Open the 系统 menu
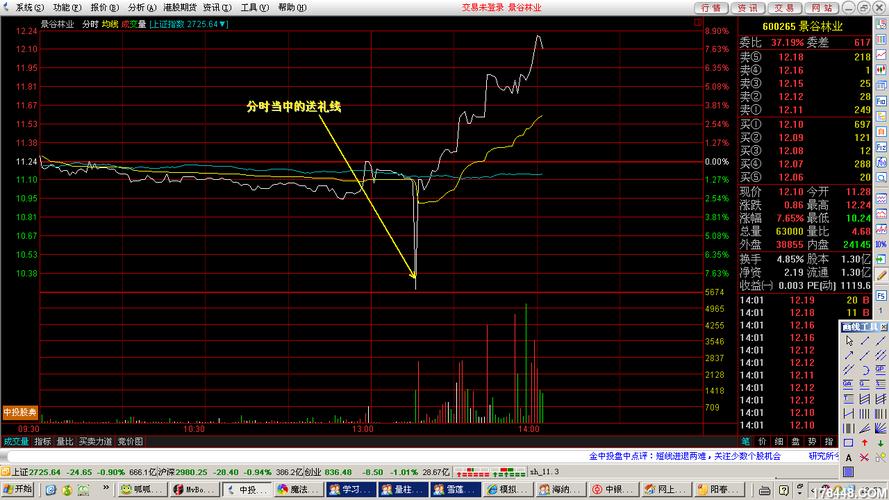This screenshot has width=889, height=500. pos(30,7)
